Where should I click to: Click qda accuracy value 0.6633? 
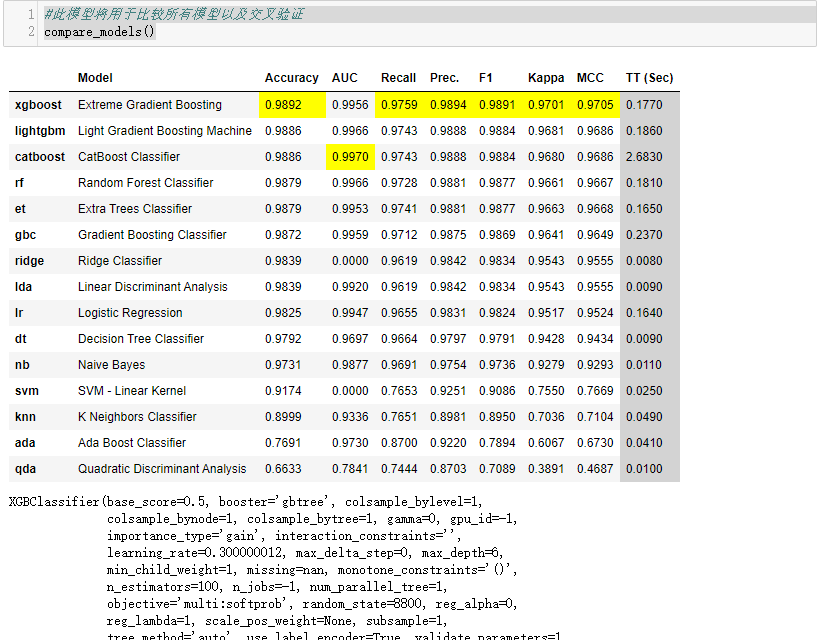(x=283, y=469)
